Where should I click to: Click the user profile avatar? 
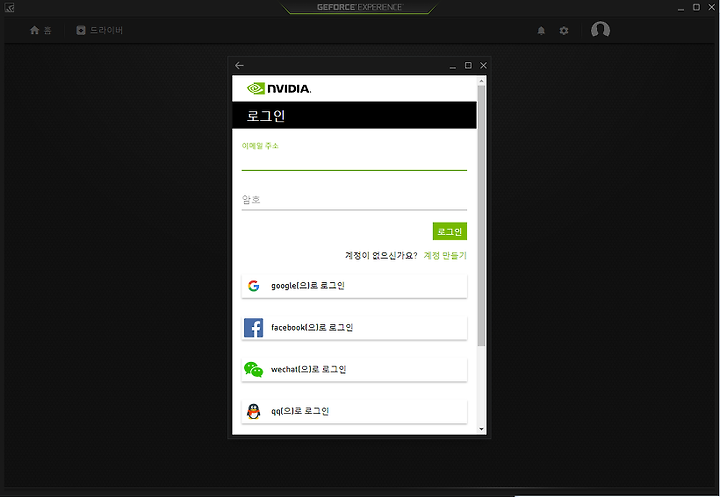(x=600, y=30)
